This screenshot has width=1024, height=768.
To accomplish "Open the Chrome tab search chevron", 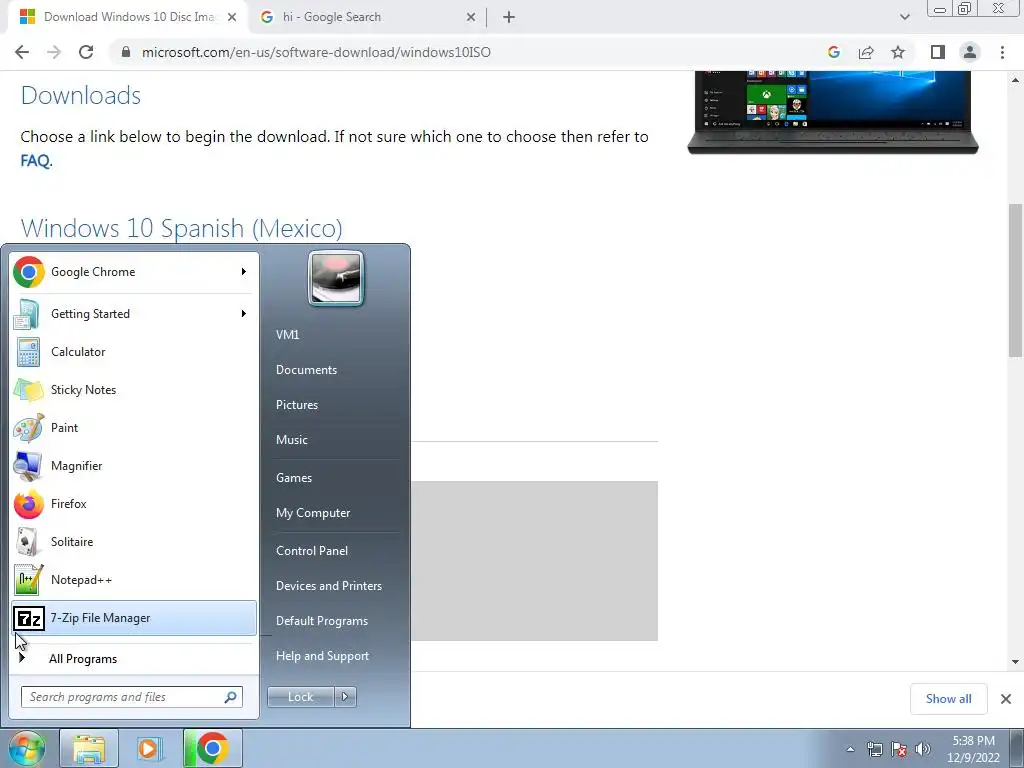I will 904,17.
